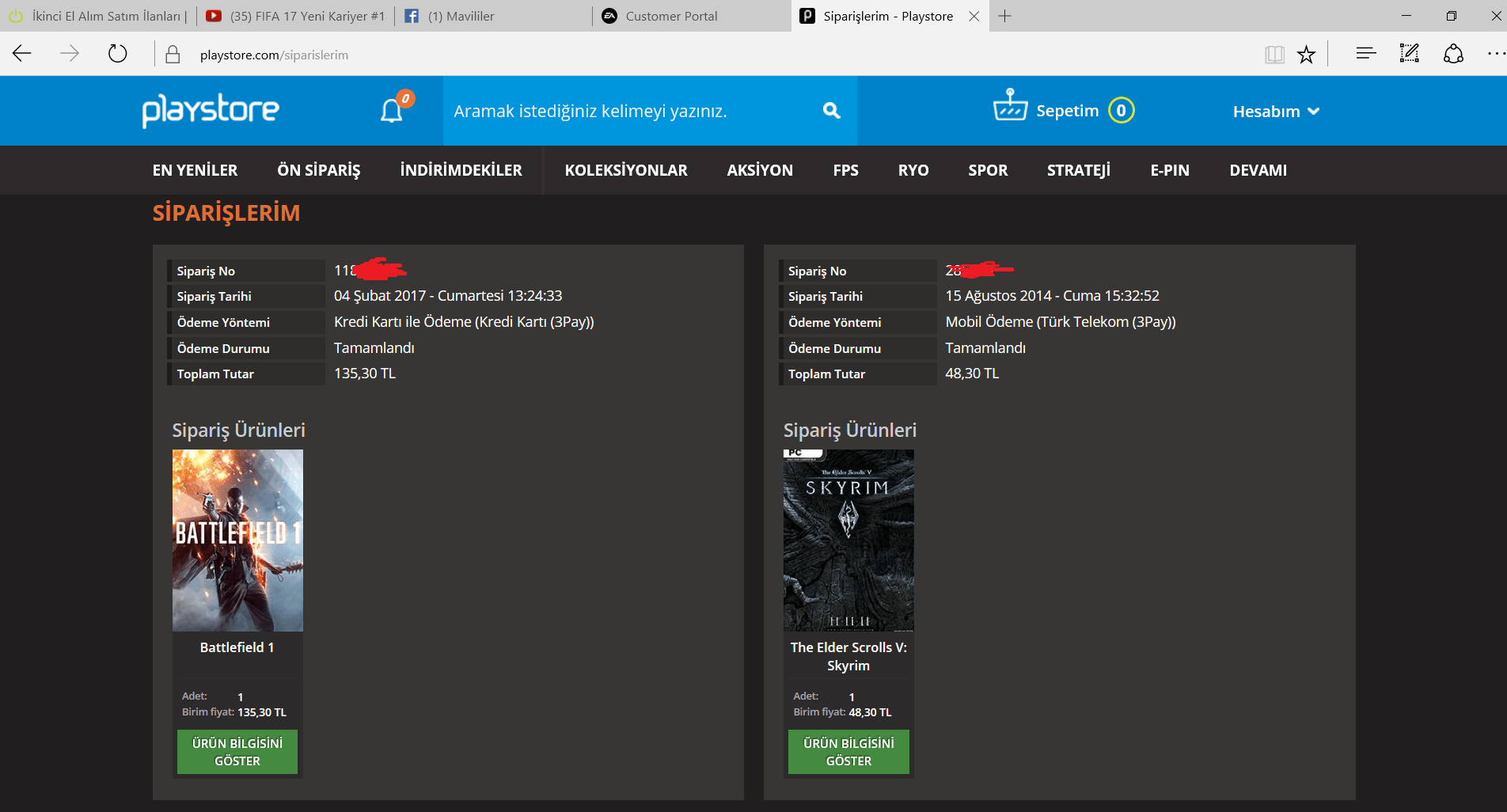The height and width of the screenshot is (812, 1507).
Task: Switch to FIFA 17 Yeni Kariyer tab
Action: [296, 16]
